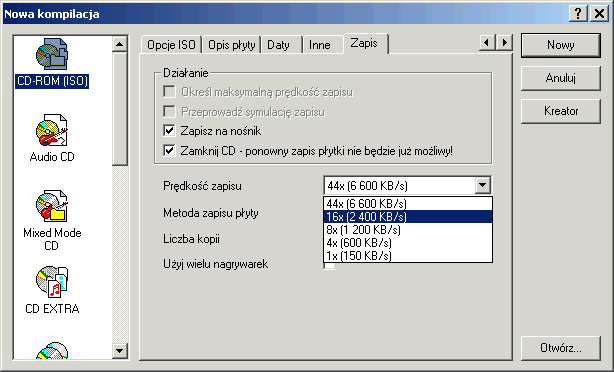Pick the Mixed Mode CD icon
The width and height of the screenshot is (614, 372).
(x=52, y=206)
